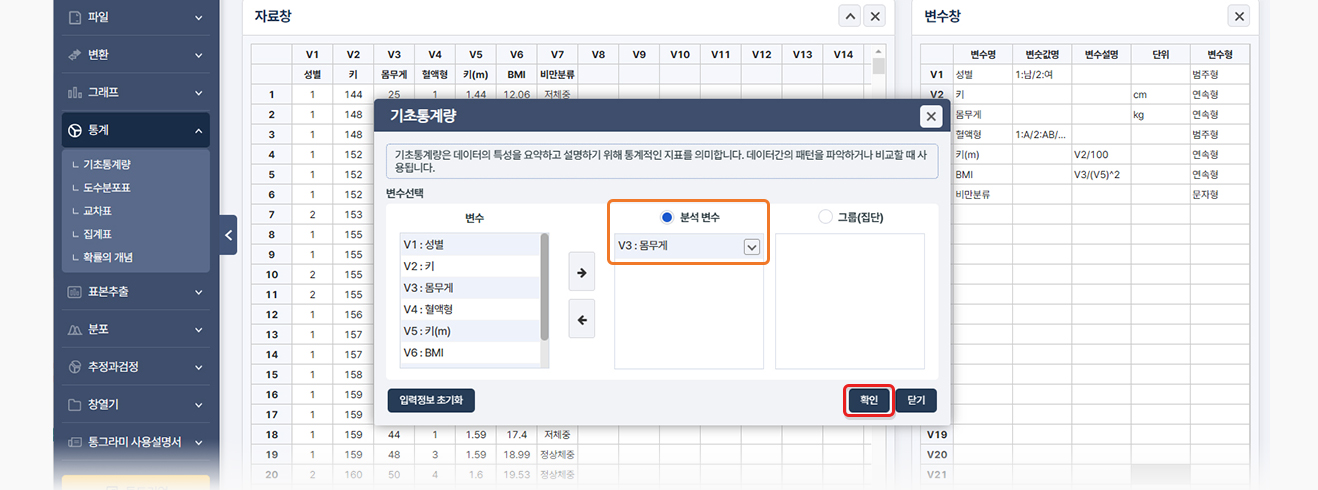Collapse the sidebar with left arrow handle
This screenshot has width=1318, height=490.
[x=228, y=235]
